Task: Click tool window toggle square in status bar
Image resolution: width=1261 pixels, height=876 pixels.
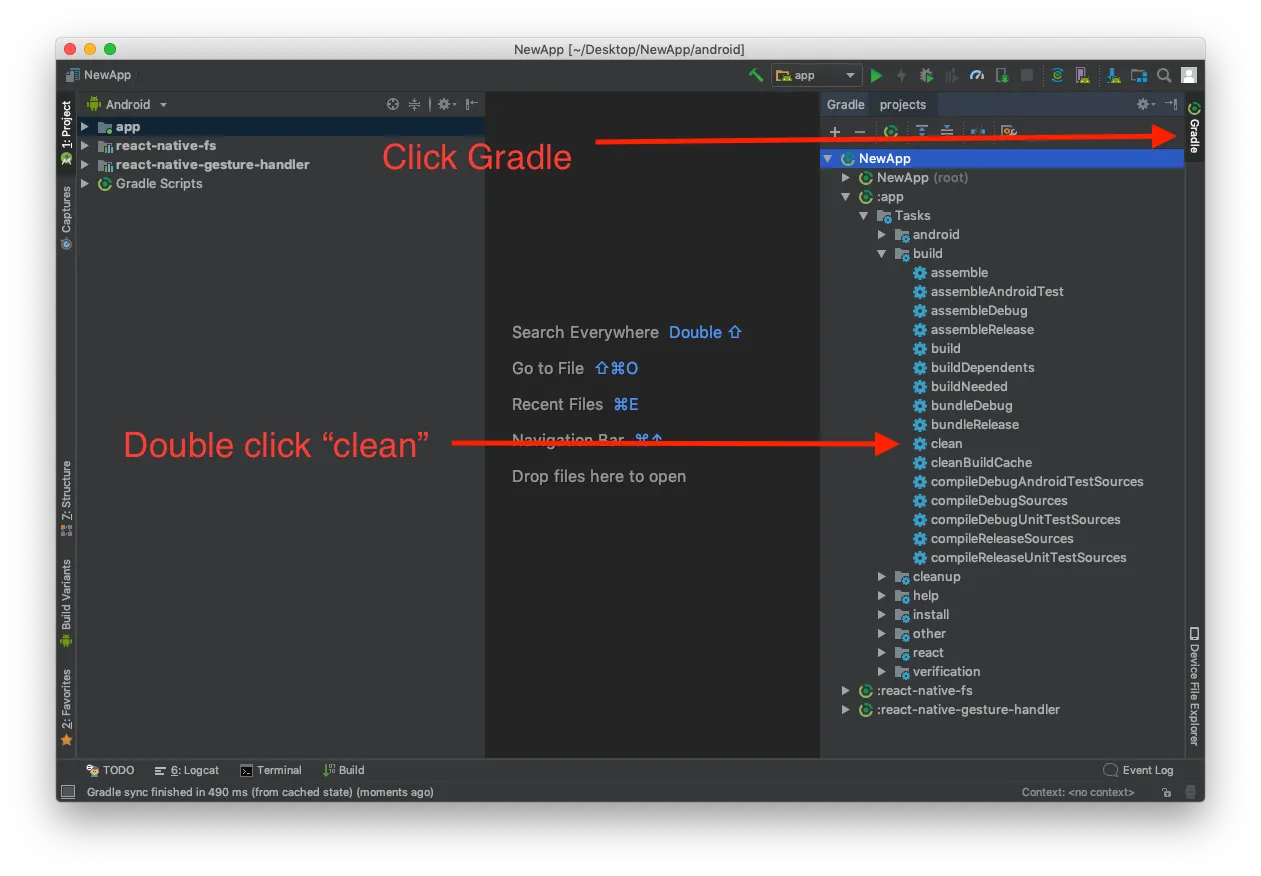Action: pyautogui.click(x=68, y=792)
